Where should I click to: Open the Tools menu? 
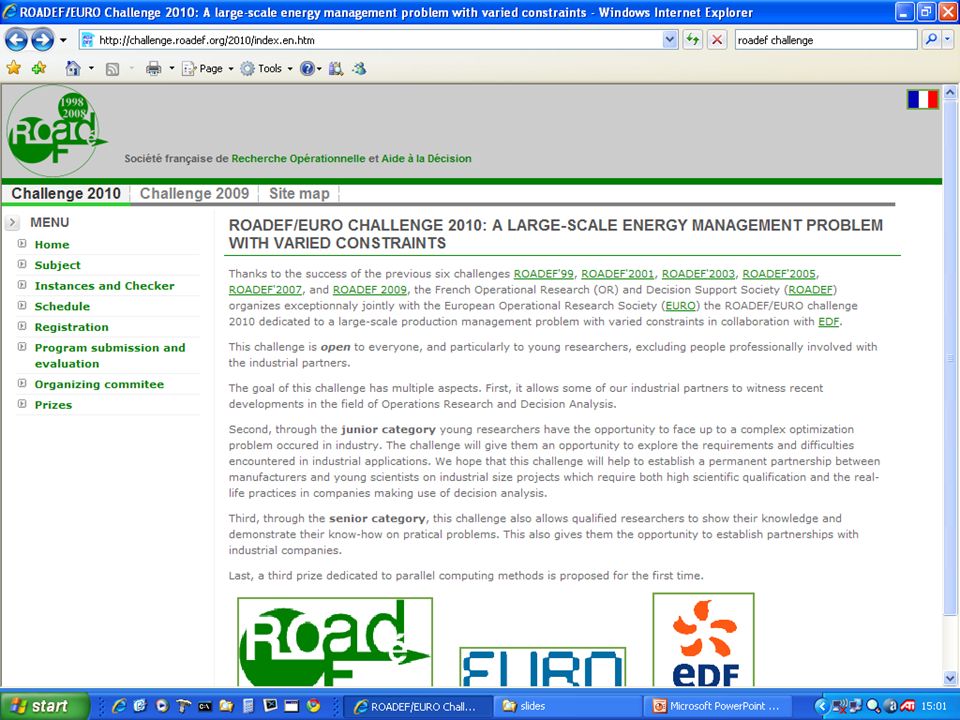[x=266, y=69]
